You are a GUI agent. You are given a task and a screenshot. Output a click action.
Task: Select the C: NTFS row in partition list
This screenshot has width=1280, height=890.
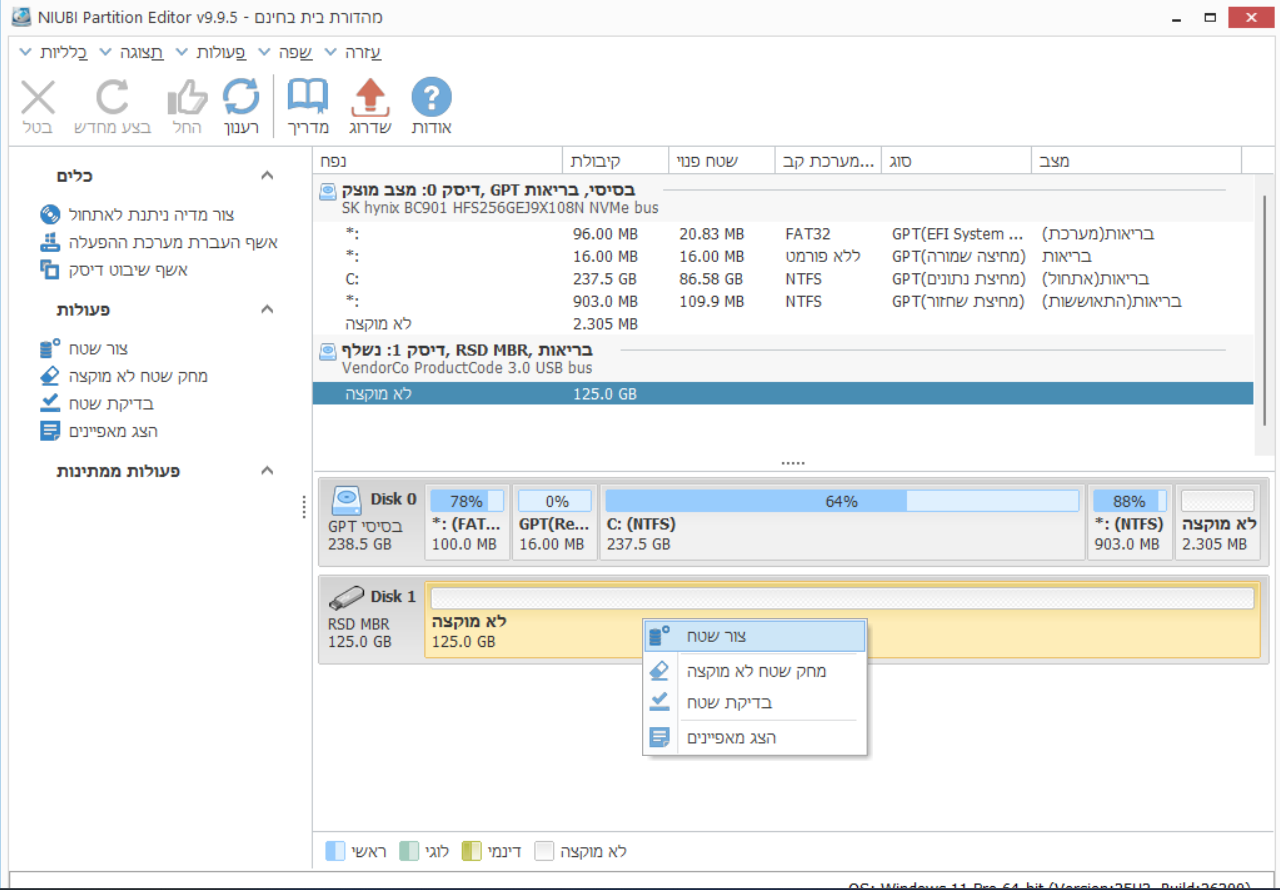point(600,279)
